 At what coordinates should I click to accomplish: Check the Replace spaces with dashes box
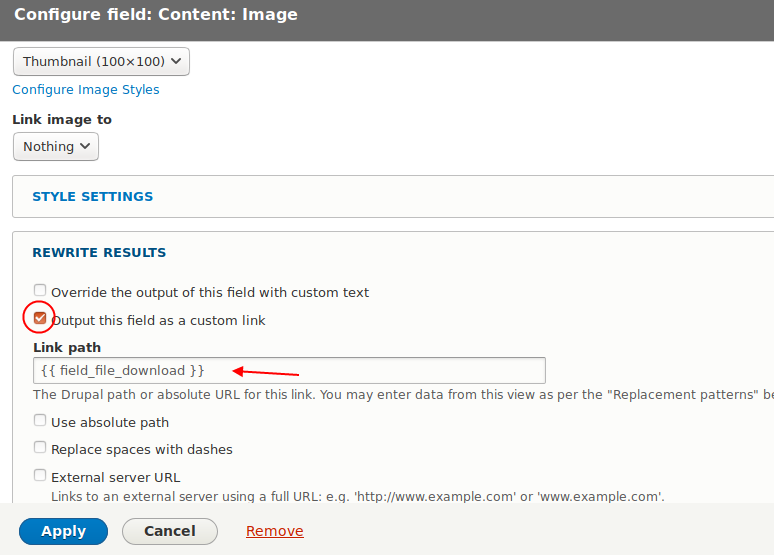coord(40,448)
